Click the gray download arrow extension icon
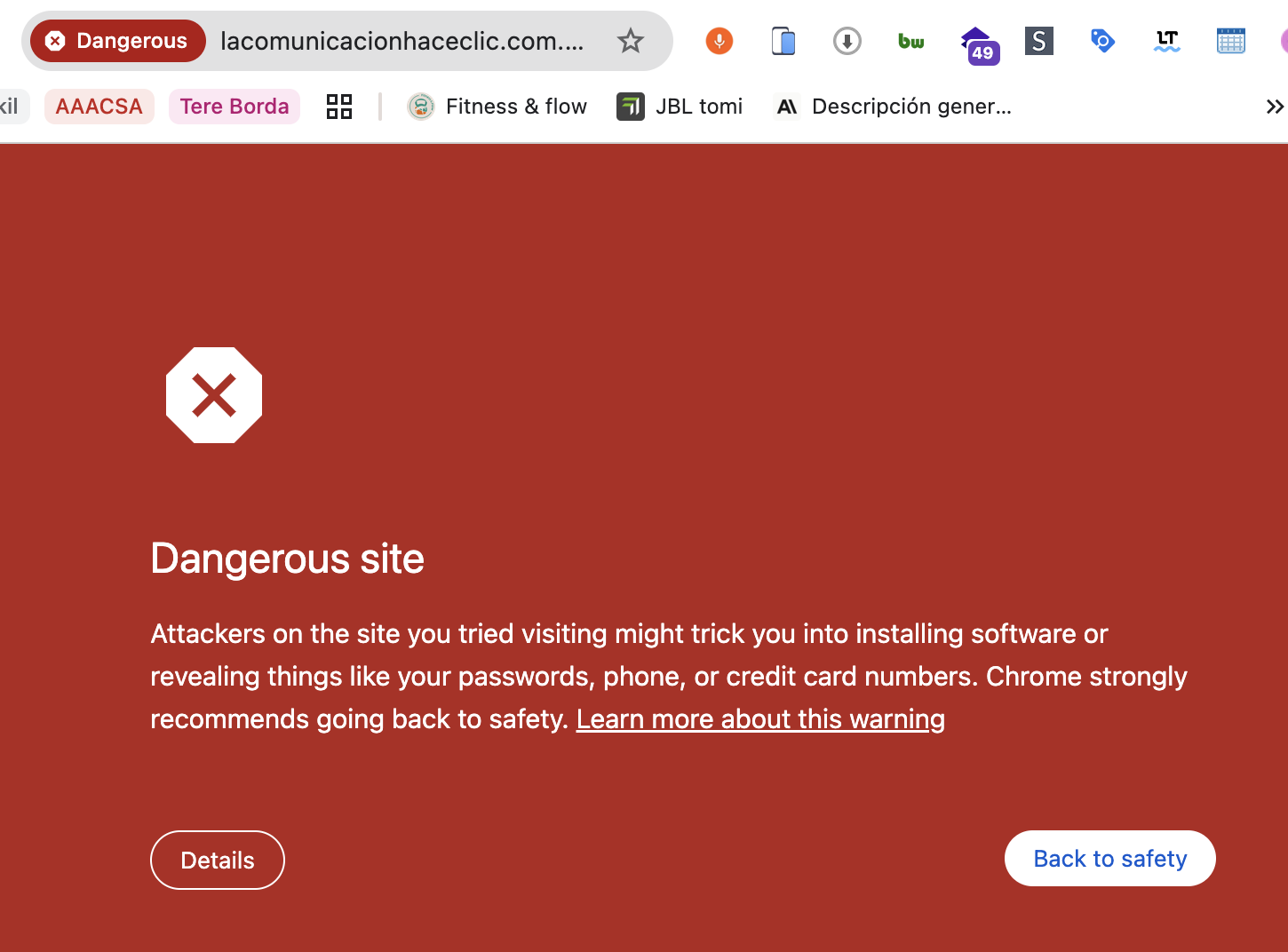The width and height of the screenshot is (1288, 952). [x=847, y=41]
